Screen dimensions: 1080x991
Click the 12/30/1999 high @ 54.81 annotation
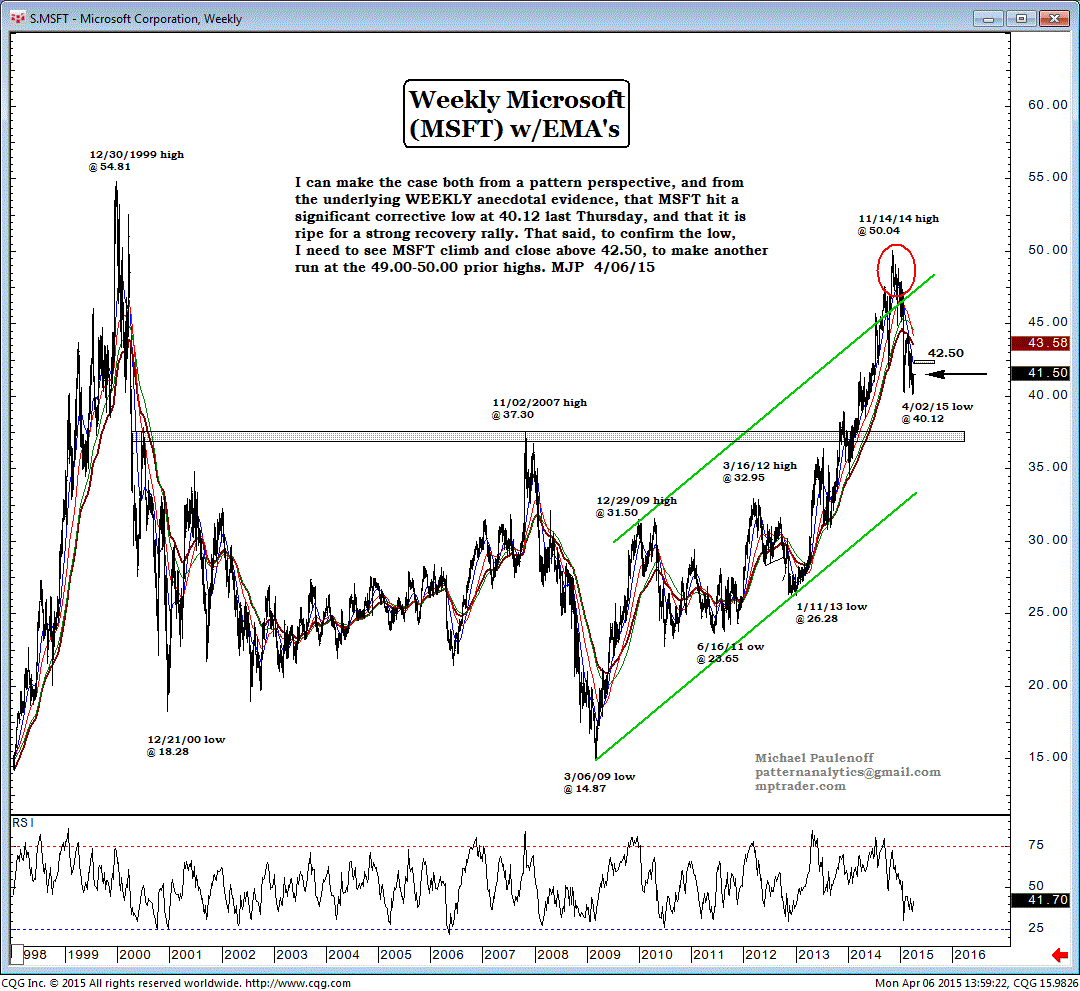tap(136, 160)
